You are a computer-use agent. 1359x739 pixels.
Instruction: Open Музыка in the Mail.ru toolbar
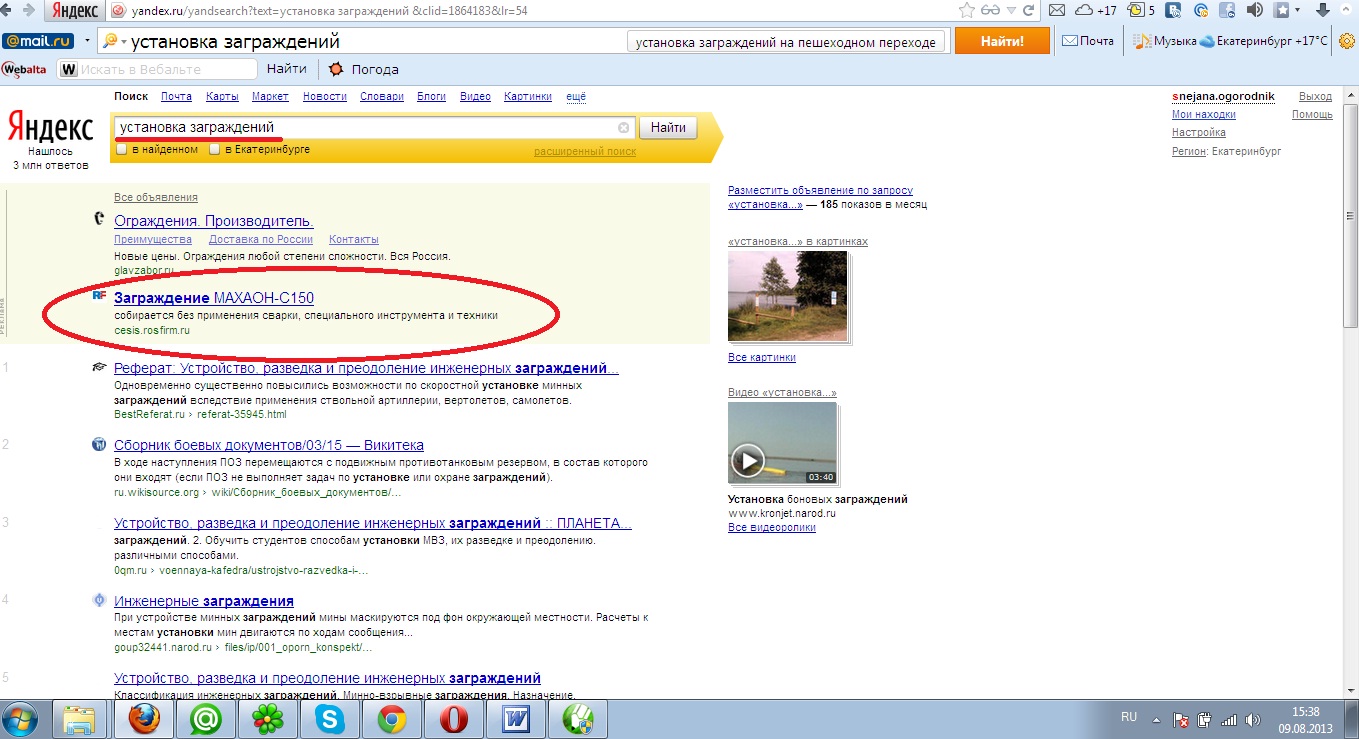[x=1165, y=41]
